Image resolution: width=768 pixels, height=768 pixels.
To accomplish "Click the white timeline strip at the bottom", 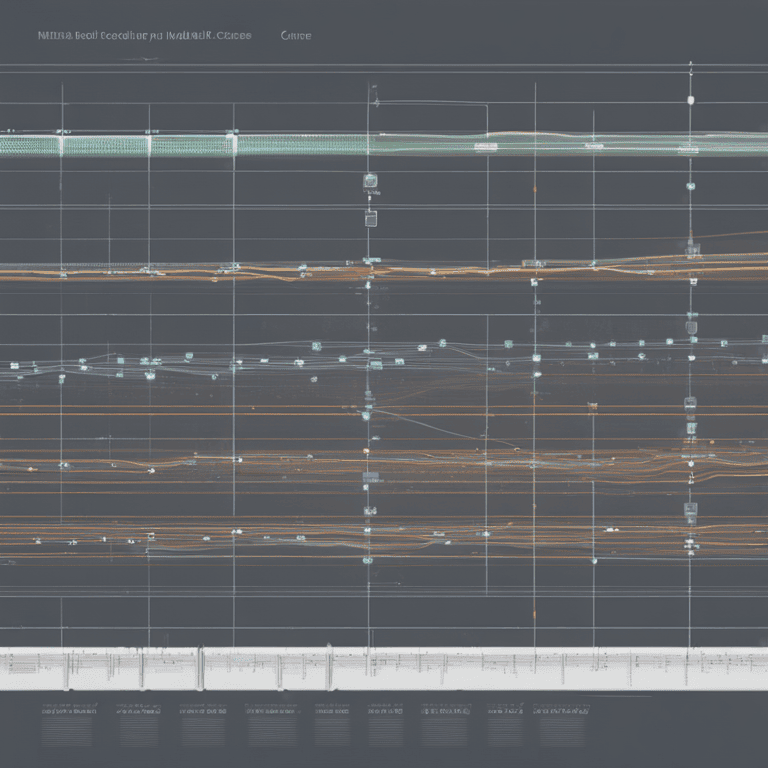I will tap(384, 668).
